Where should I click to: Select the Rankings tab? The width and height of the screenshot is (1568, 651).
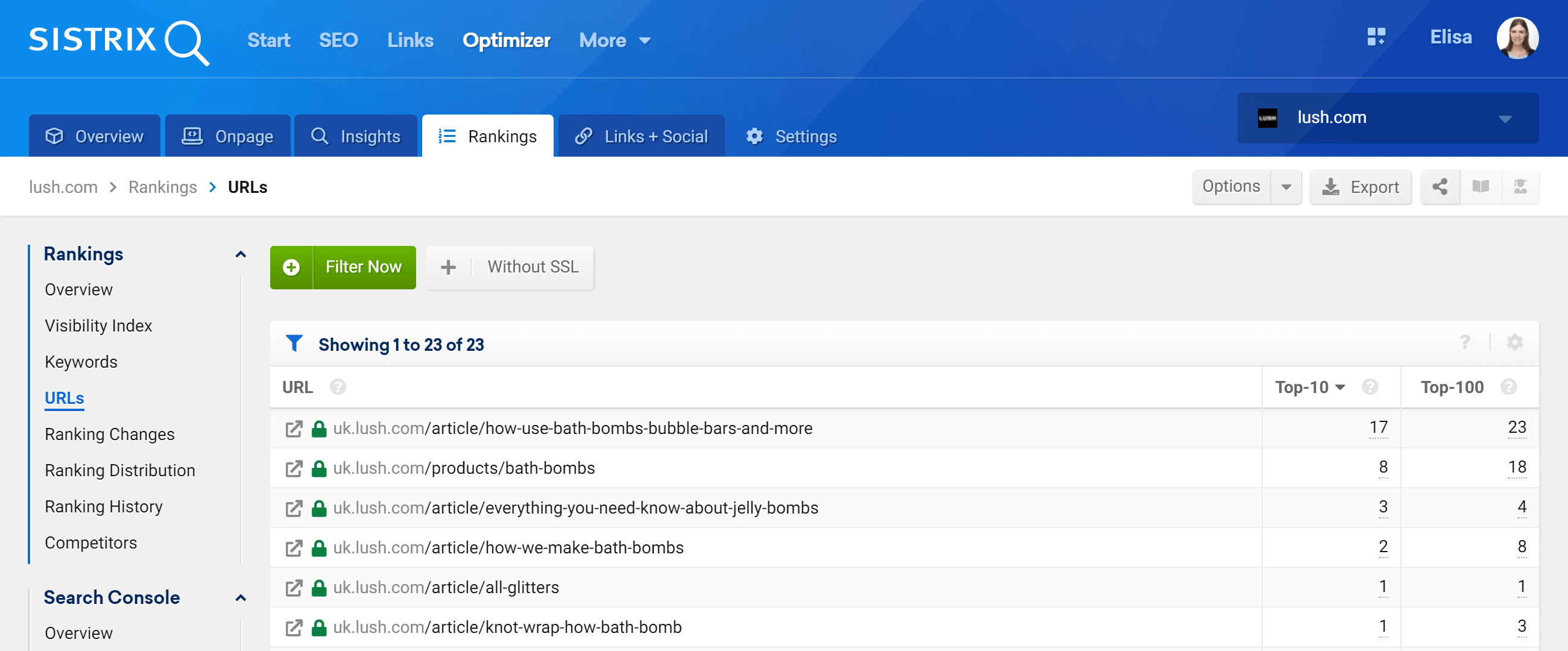[487, 136]
